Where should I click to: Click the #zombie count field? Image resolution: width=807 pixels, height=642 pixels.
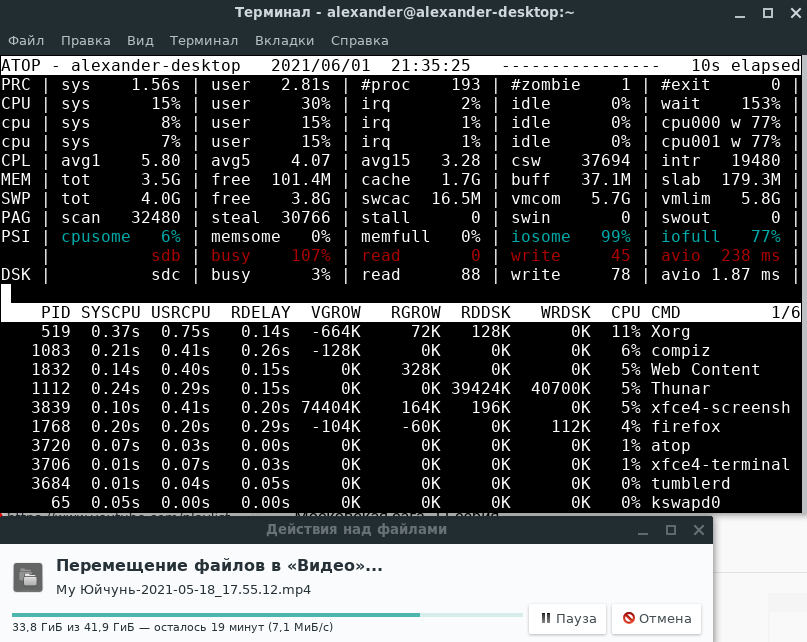[x=570, y=85]
